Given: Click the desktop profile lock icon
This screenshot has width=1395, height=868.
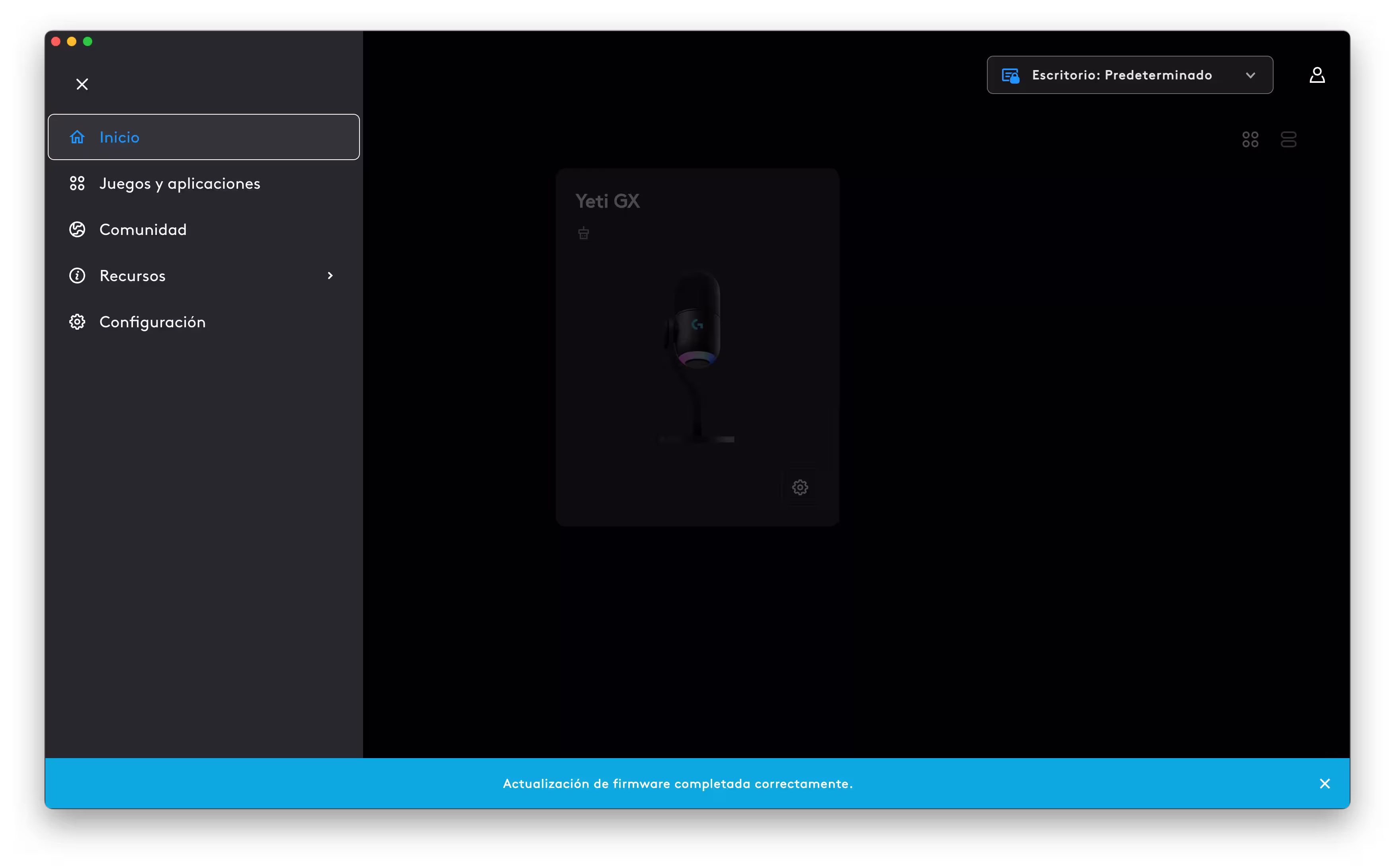Looking at the screenshot, I should (x=1010, y=76).
